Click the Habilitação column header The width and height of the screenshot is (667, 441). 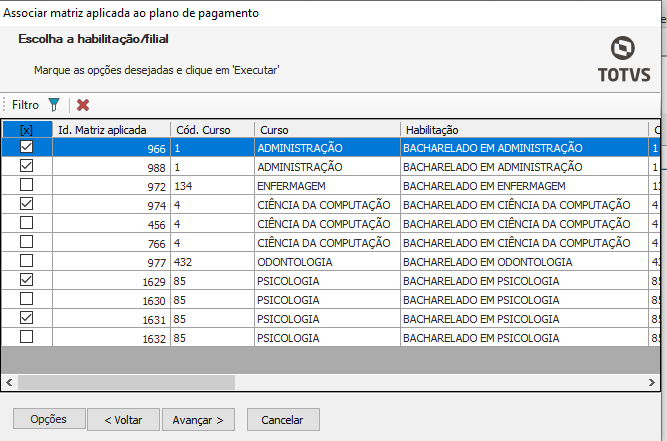(x=524, y=130)
